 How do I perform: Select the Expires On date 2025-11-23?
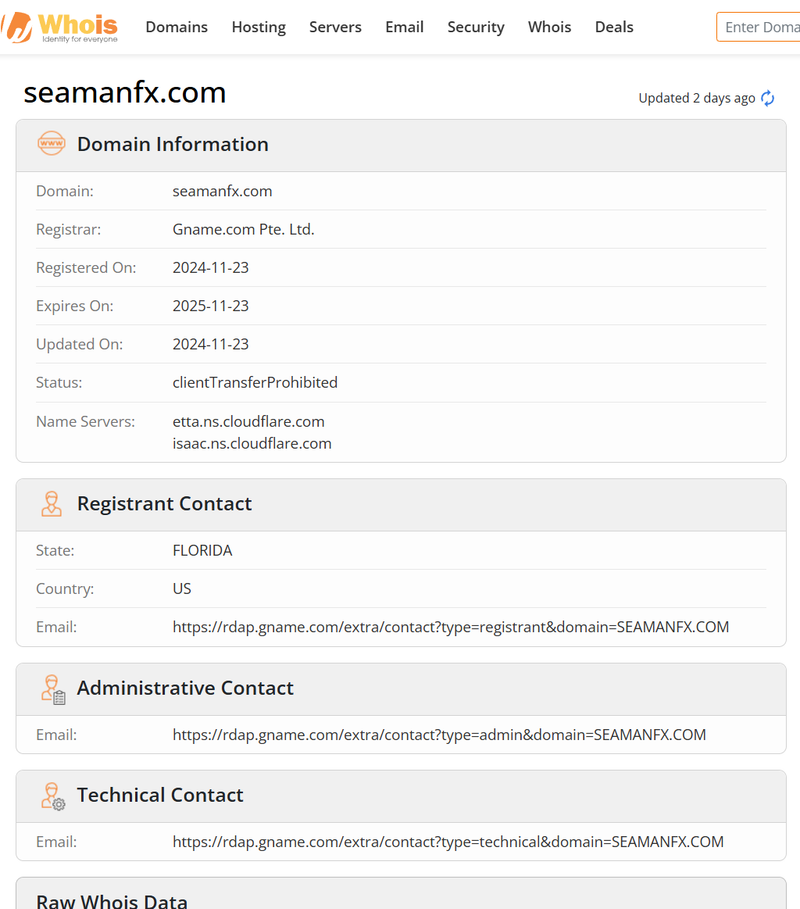[x=210, y=306]
